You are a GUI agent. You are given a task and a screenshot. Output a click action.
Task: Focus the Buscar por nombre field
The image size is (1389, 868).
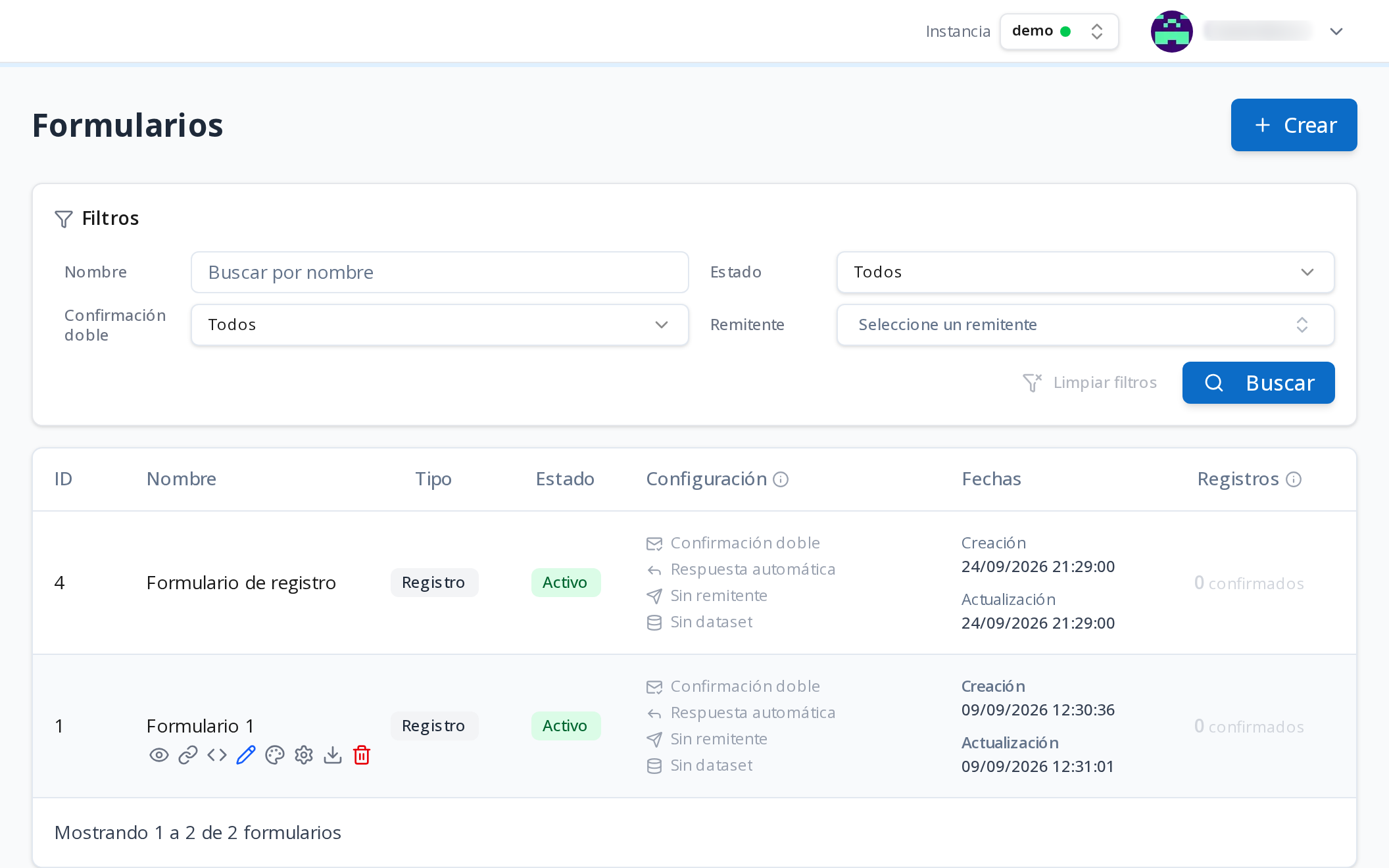(x=439, y=272)
